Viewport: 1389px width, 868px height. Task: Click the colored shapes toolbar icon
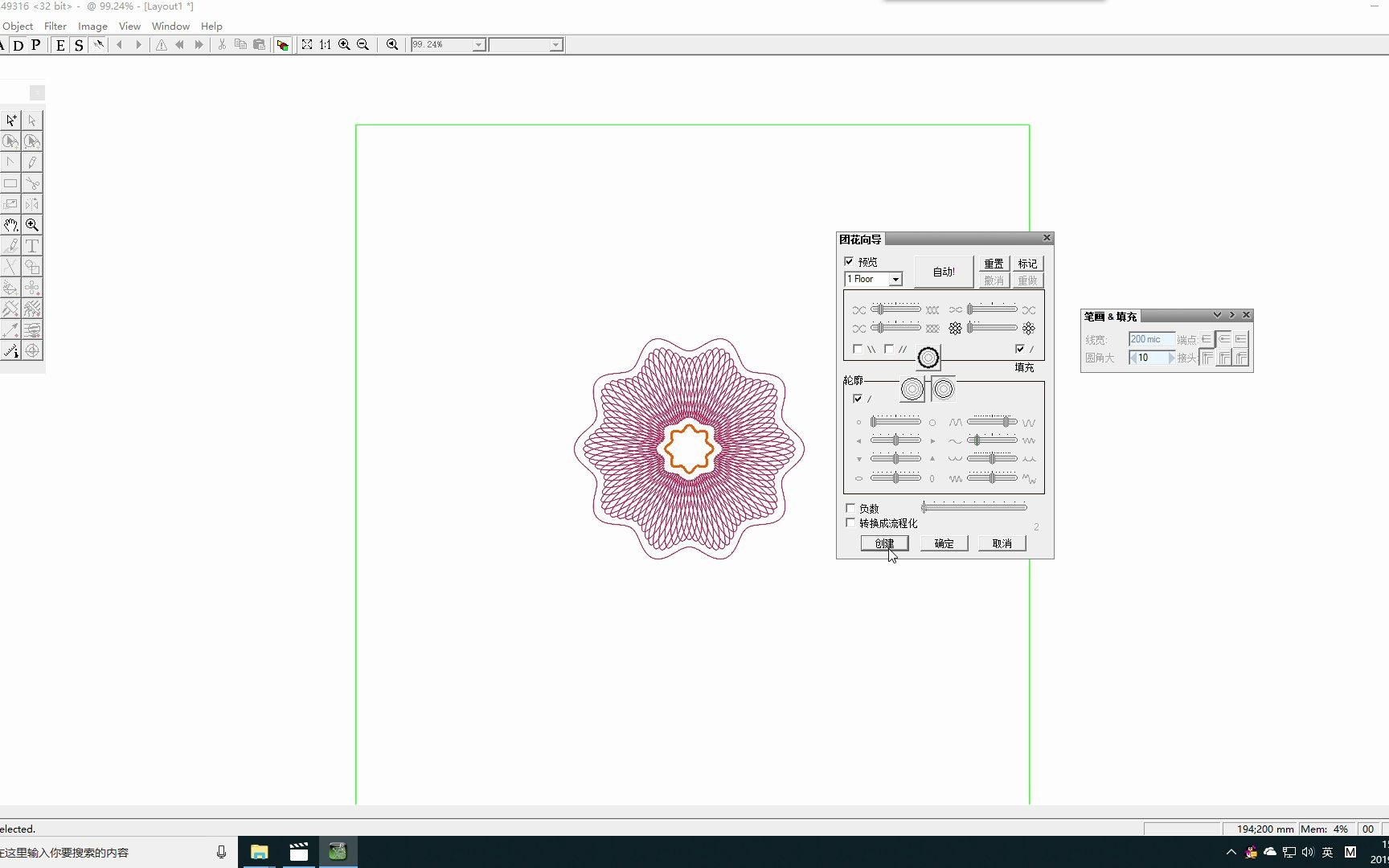282,45
